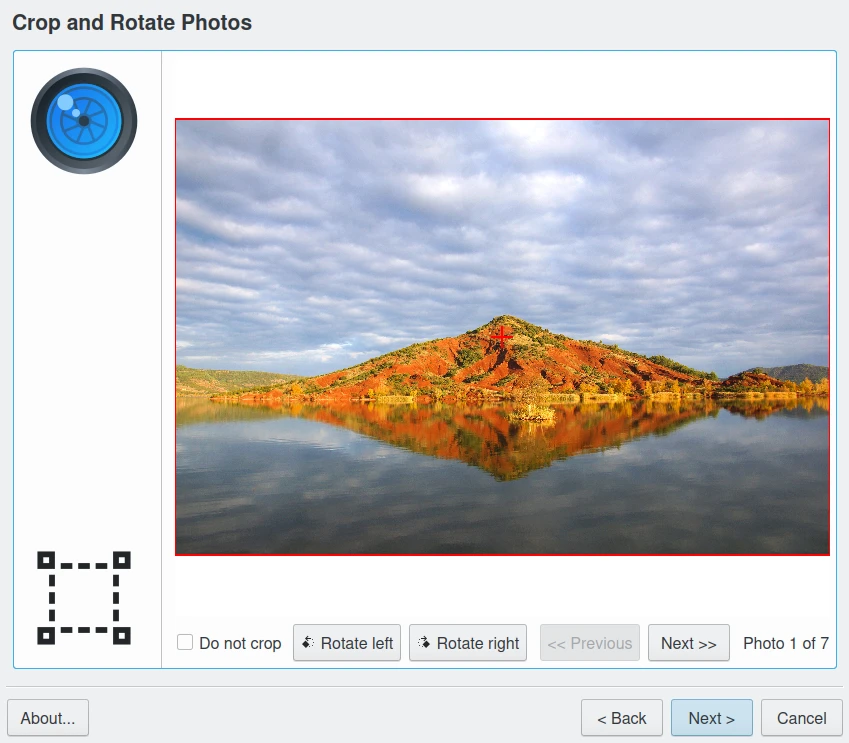Click the clockwise arrow icon on Rotate right
The width and height of the screenshot is (849, 743).
[x=424, y=643]
